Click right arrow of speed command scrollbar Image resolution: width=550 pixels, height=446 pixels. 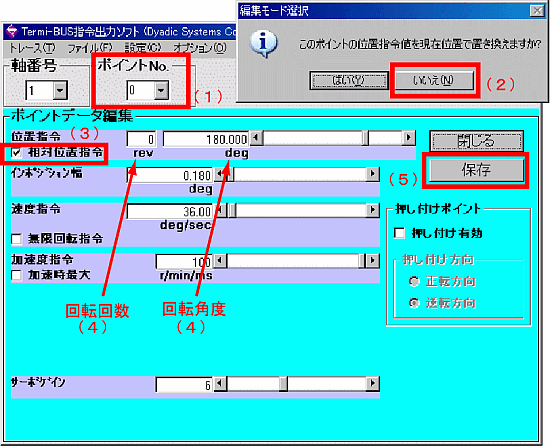pyautogui.click(x=373, y=210)
